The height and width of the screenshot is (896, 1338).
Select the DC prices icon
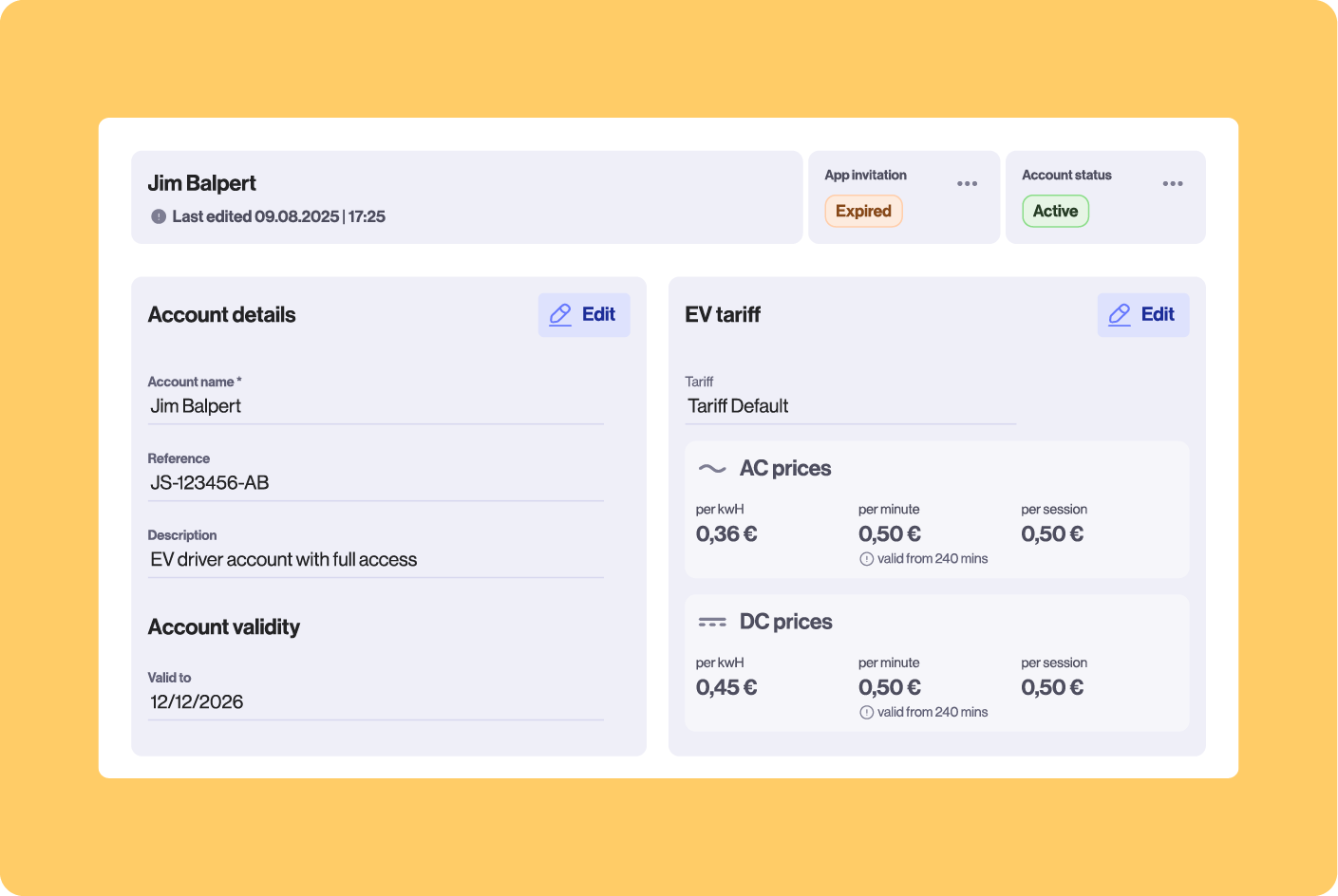coord(711,620)
